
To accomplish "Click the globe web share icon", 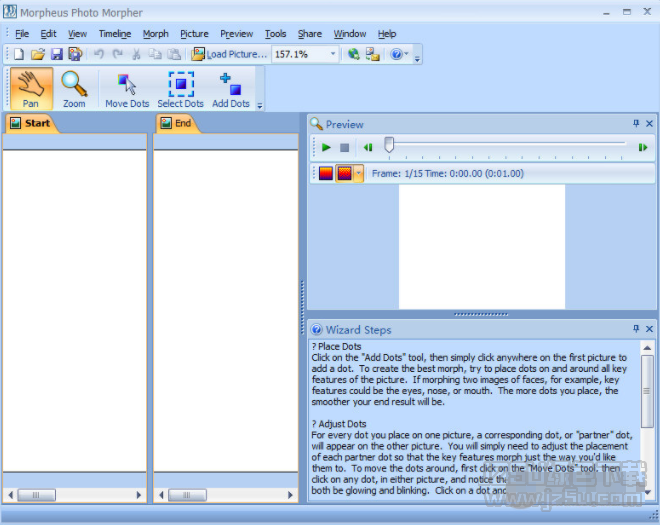I will [354, 54].
